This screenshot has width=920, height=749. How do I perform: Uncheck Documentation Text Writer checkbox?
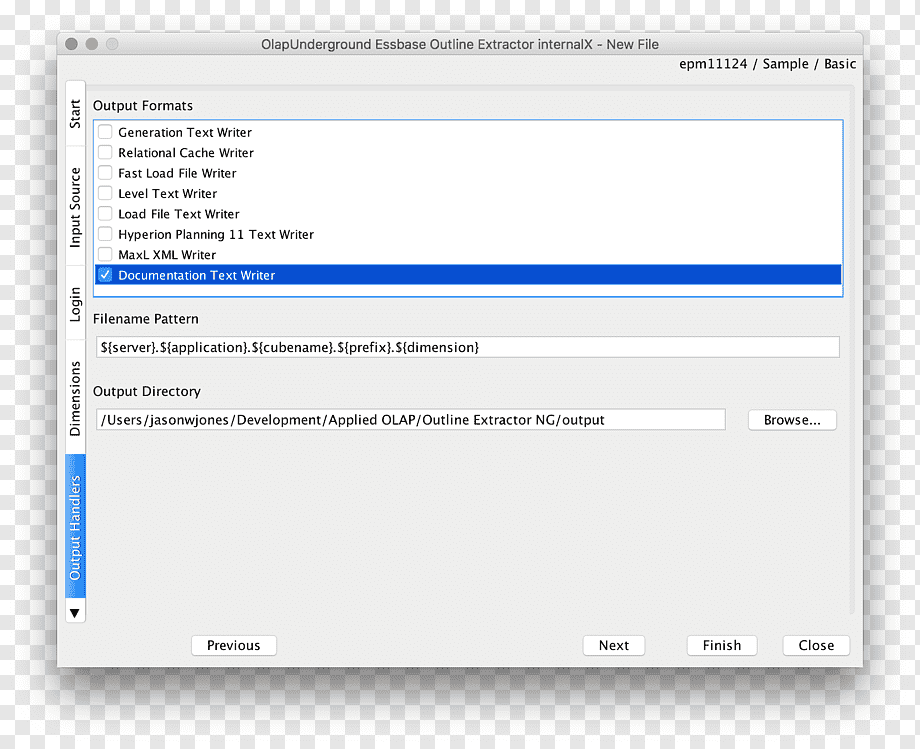(105, 275)
